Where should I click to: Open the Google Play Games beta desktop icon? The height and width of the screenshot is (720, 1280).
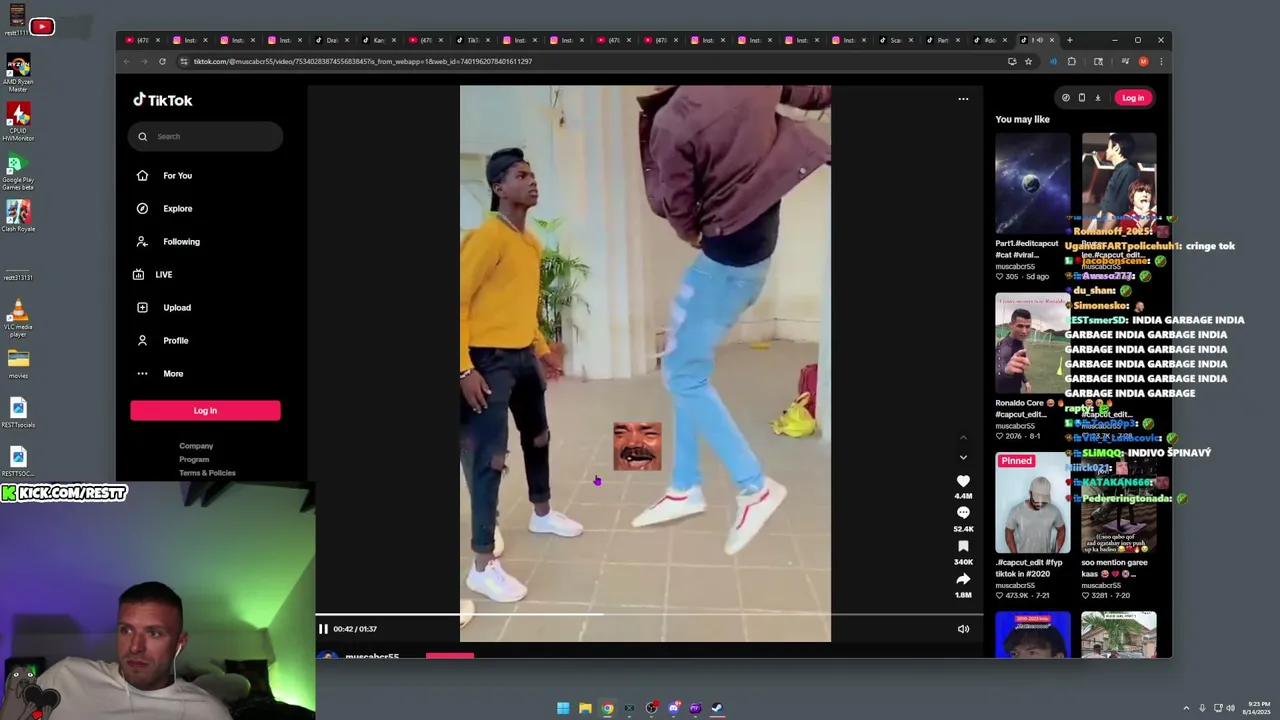[18, 171]
